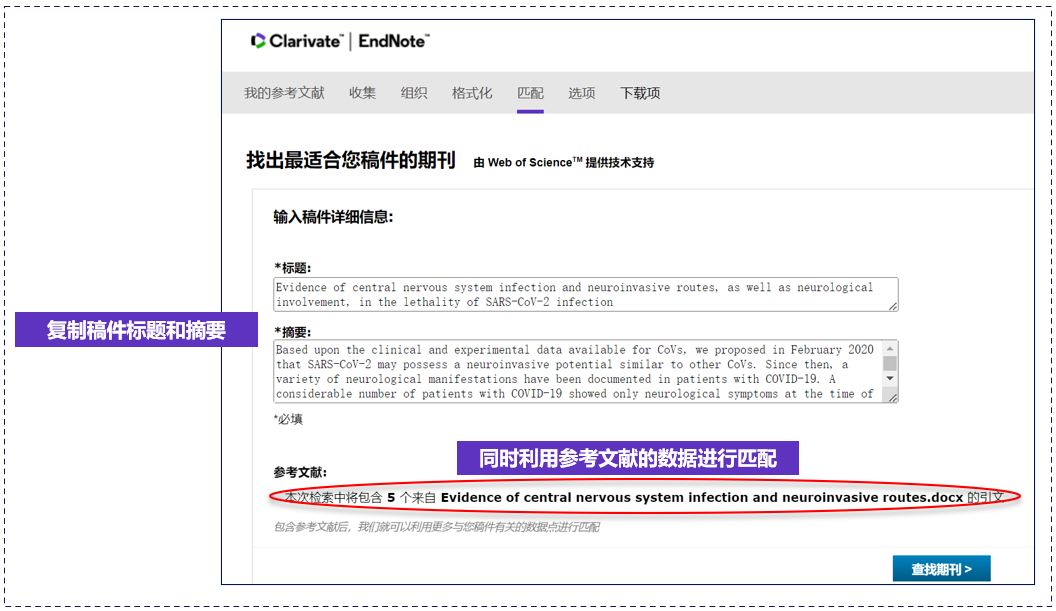Grab the abstract field resize handle
The height and width of the screenshot is (611, 1056).
tap(892, 397)
